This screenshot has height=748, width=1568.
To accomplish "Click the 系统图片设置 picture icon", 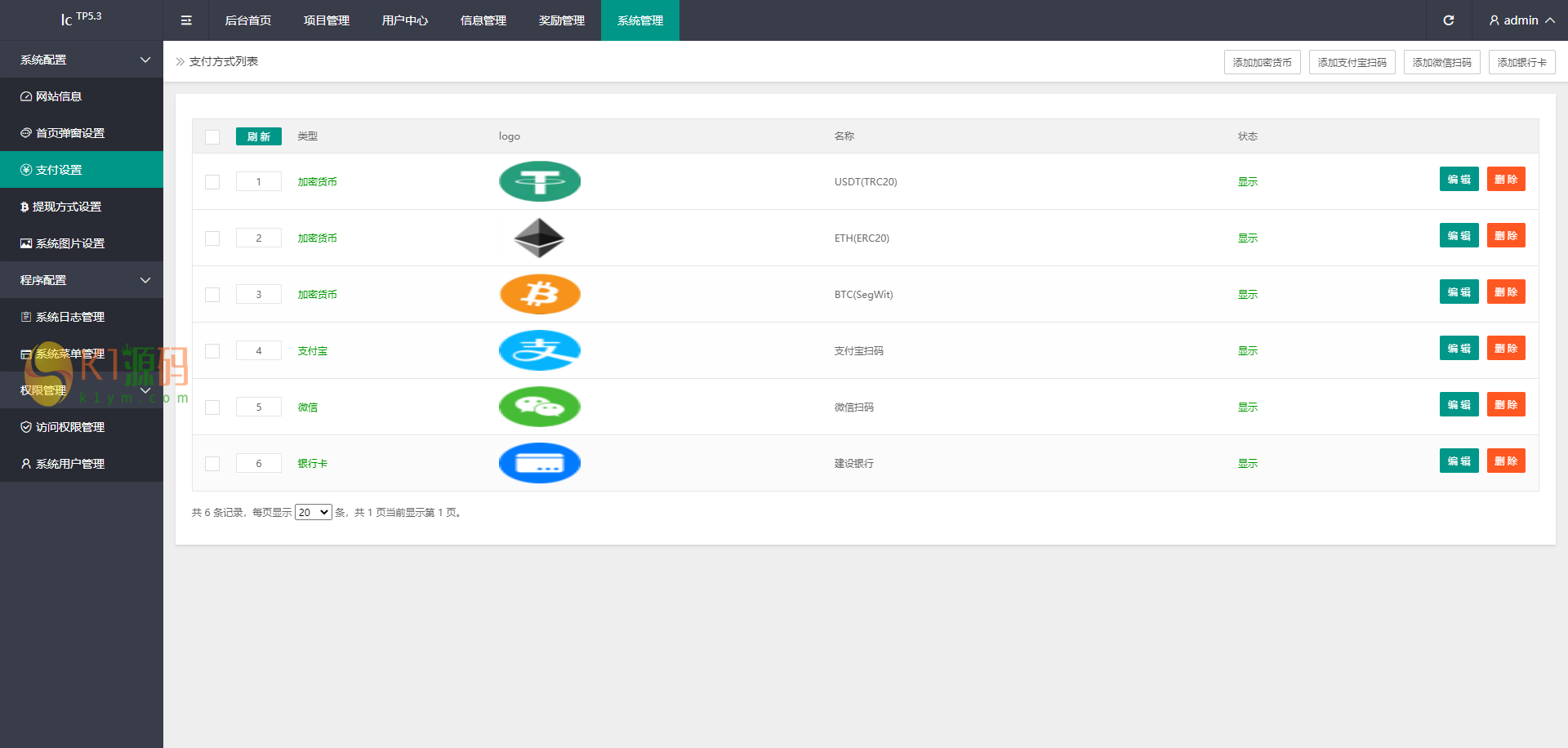I will 26,243.
